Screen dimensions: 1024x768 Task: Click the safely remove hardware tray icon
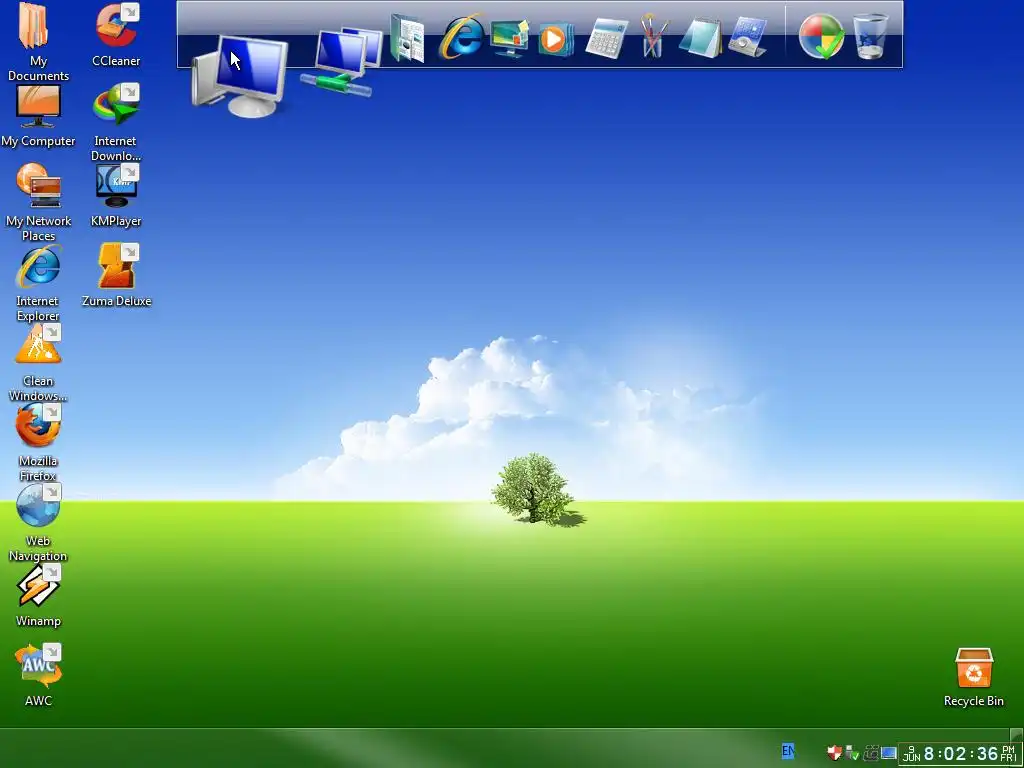click(x=852, y=753)
